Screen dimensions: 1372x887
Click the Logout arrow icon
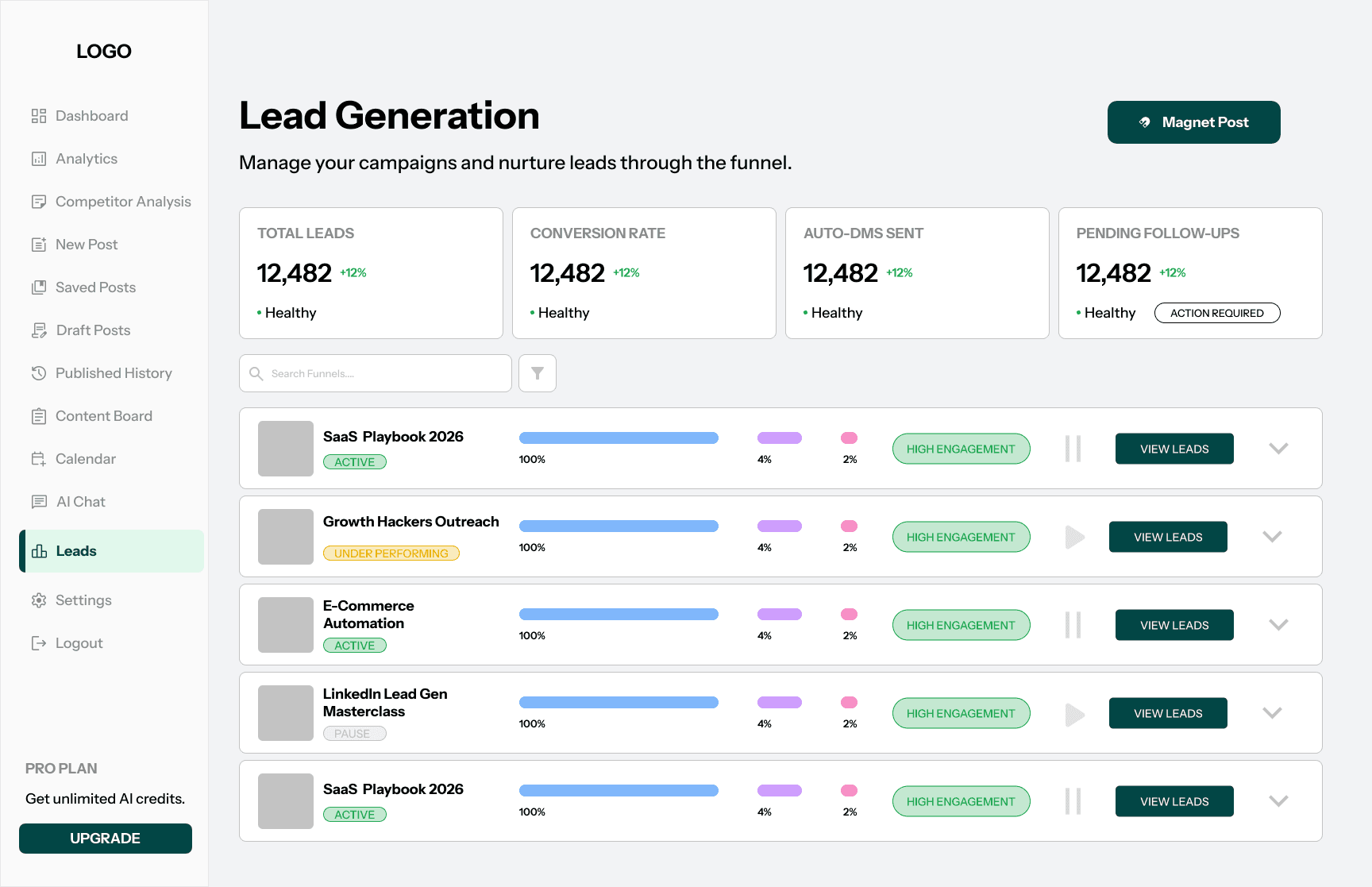tap(38, 643)
